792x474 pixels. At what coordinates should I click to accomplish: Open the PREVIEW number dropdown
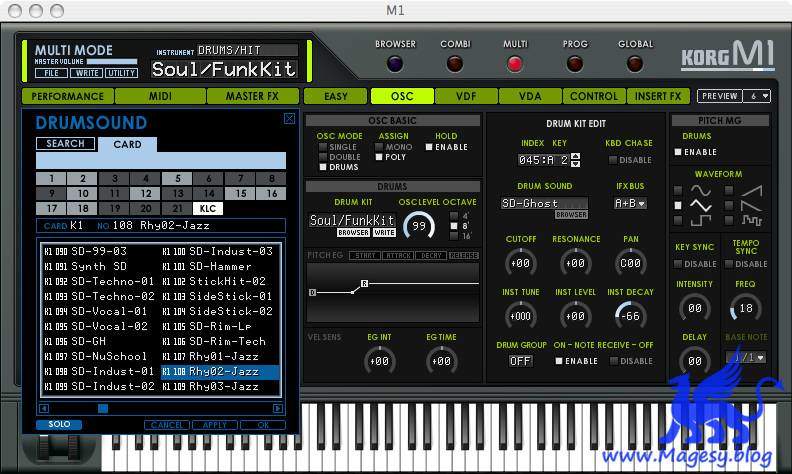pyautogui.click(x=756, y=96)
